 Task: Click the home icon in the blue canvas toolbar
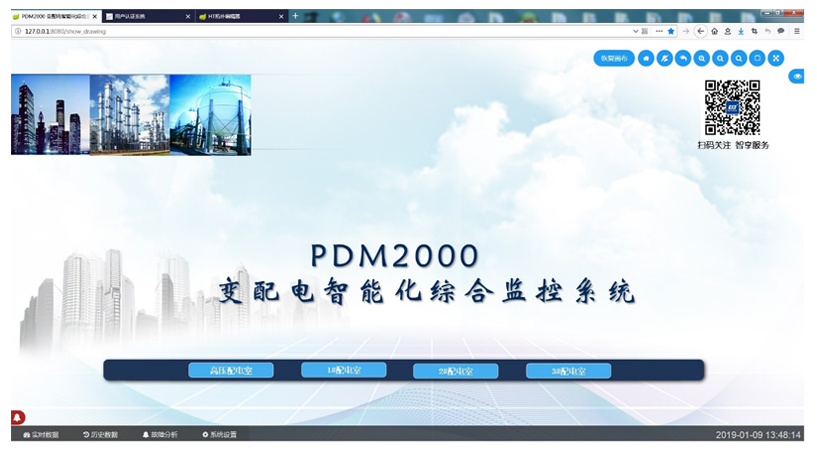(x=646, y=58)
